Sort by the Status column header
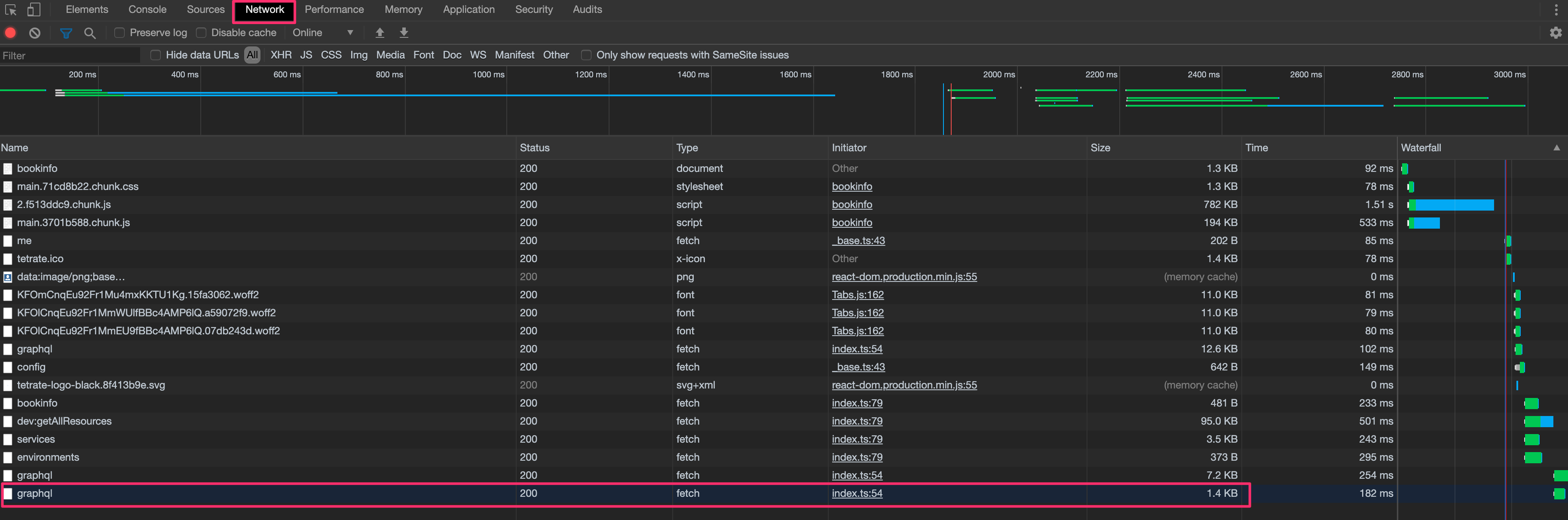 click(595, 148)
